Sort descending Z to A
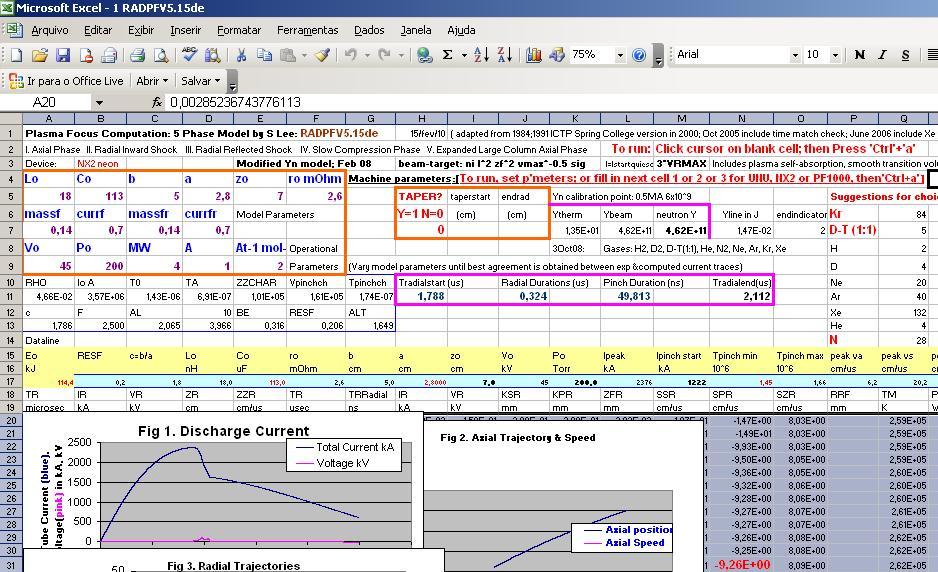 [x=505, y=55]
